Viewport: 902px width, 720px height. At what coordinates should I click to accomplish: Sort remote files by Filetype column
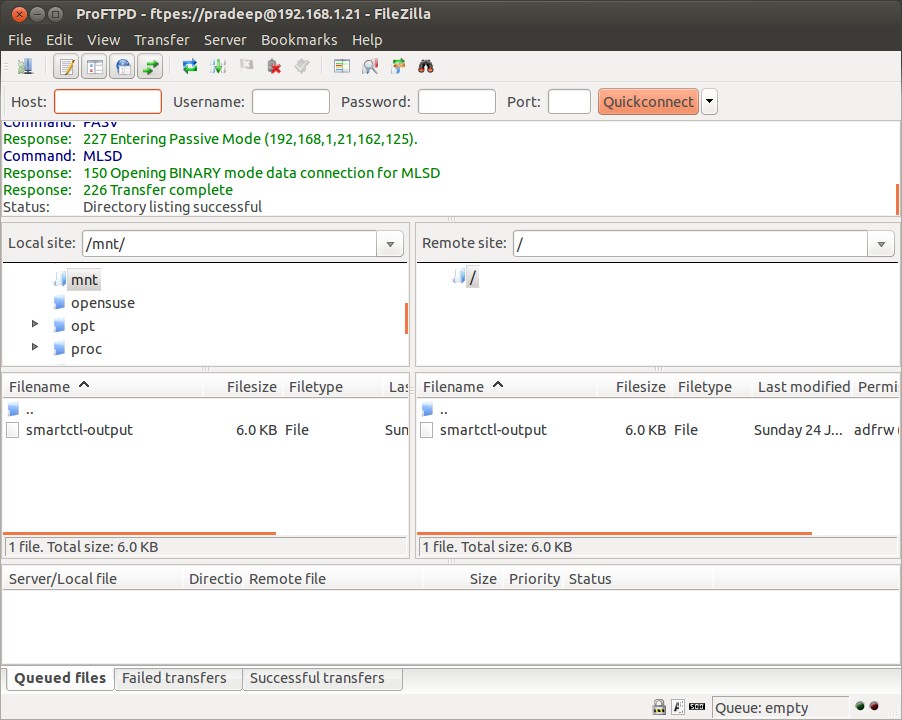(712, 386)
